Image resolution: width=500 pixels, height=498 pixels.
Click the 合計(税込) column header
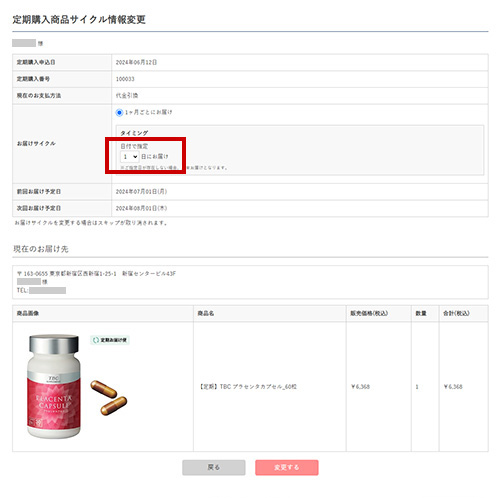click(456, 313)
